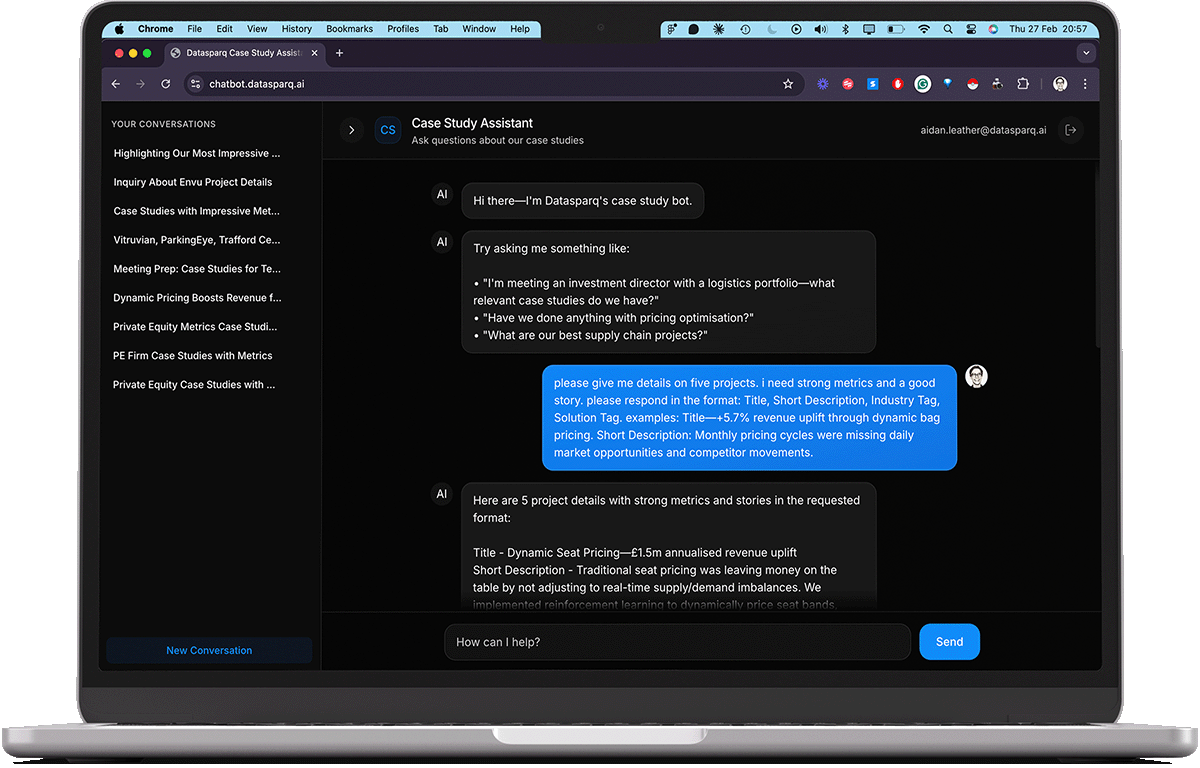
Task: Open the Chrome menu
Action: (156, 29)
